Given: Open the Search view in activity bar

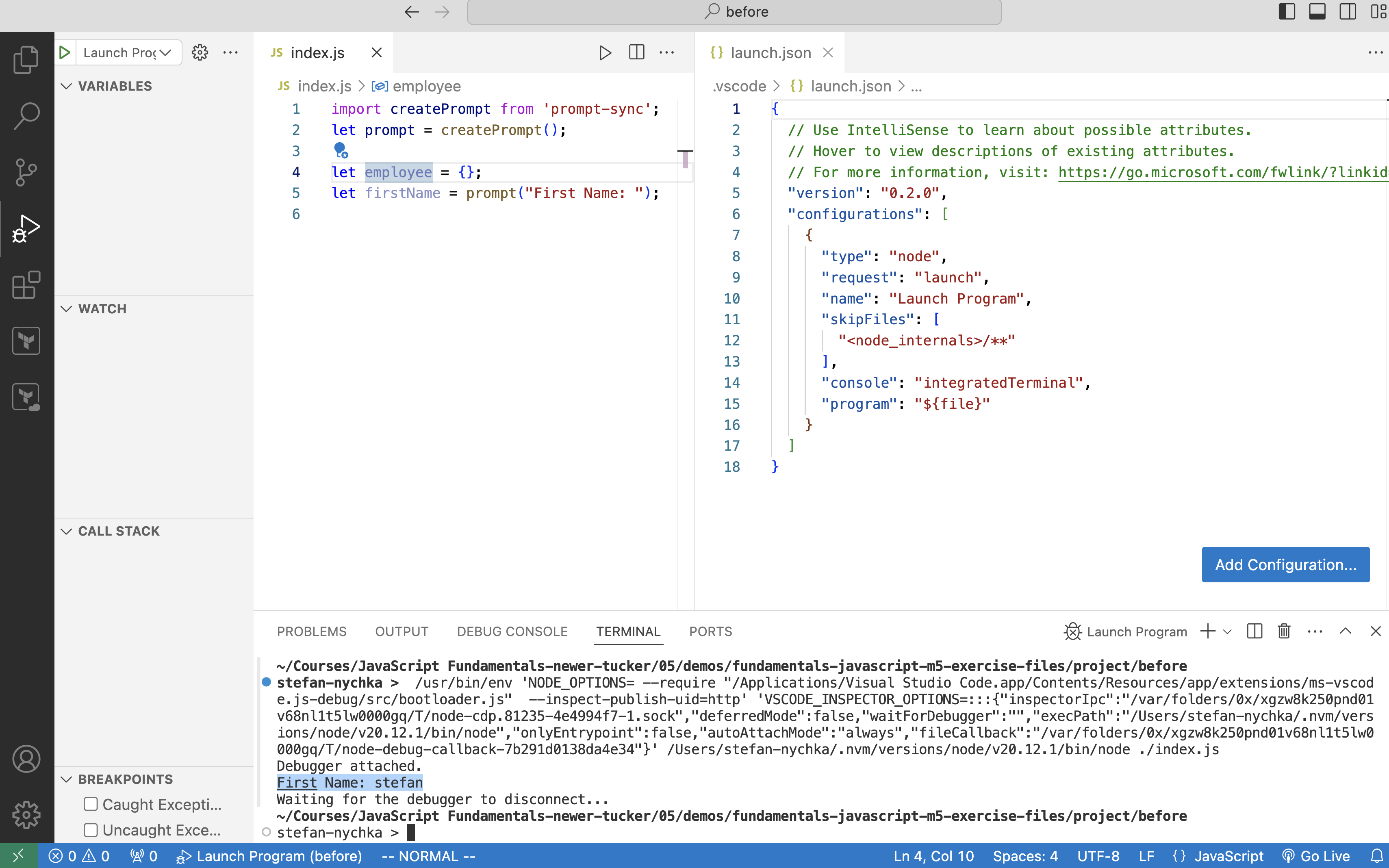Looking at the screenshot, I should point(26,115).
